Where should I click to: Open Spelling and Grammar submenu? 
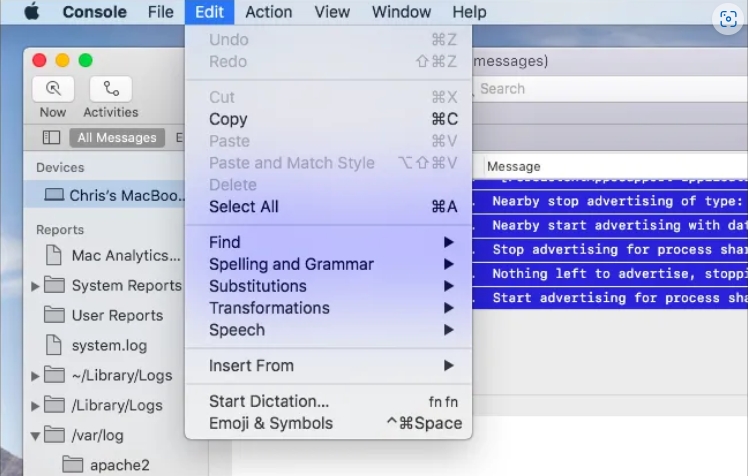[x=328, y=264]
